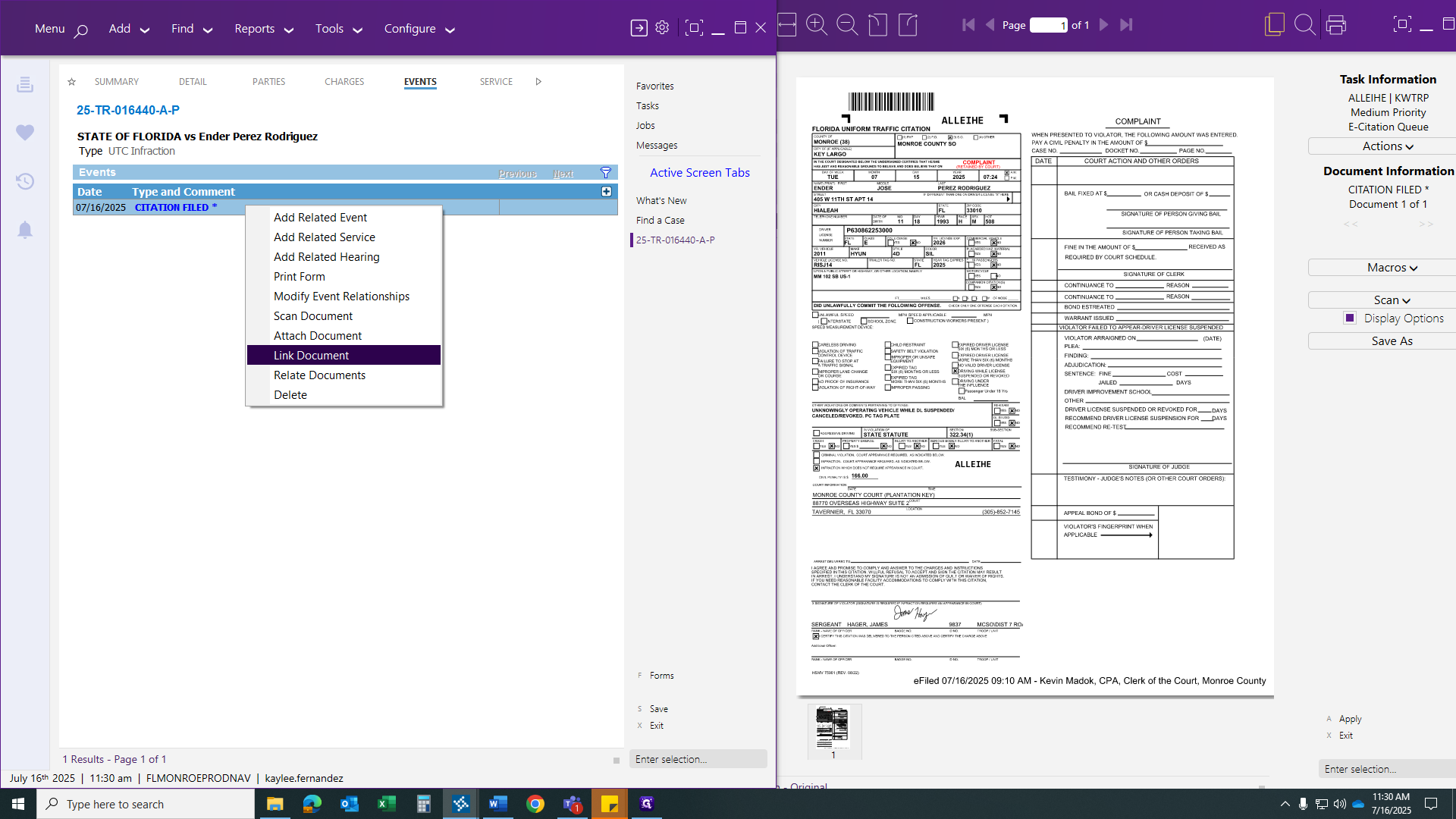Select Link Document from context menu
1456x819 pixels.
311,356
